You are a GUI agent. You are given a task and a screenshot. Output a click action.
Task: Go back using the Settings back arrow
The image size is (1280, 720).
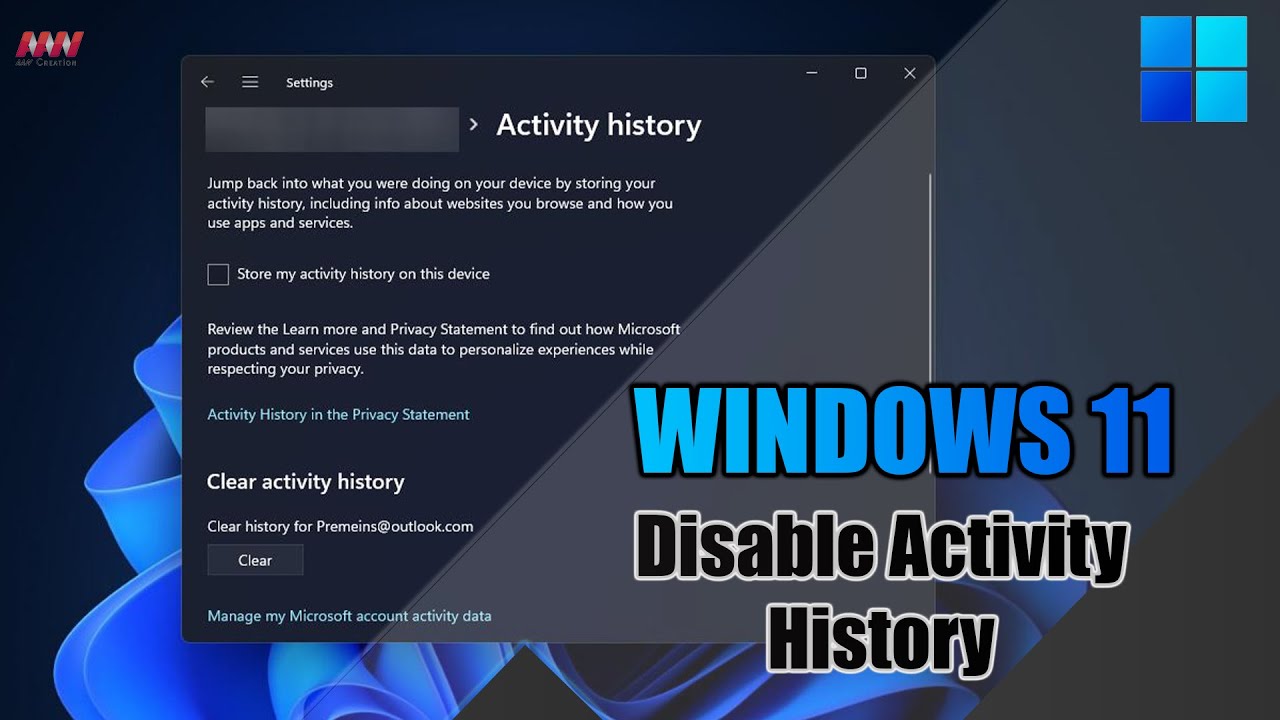(x=207, y=82)
